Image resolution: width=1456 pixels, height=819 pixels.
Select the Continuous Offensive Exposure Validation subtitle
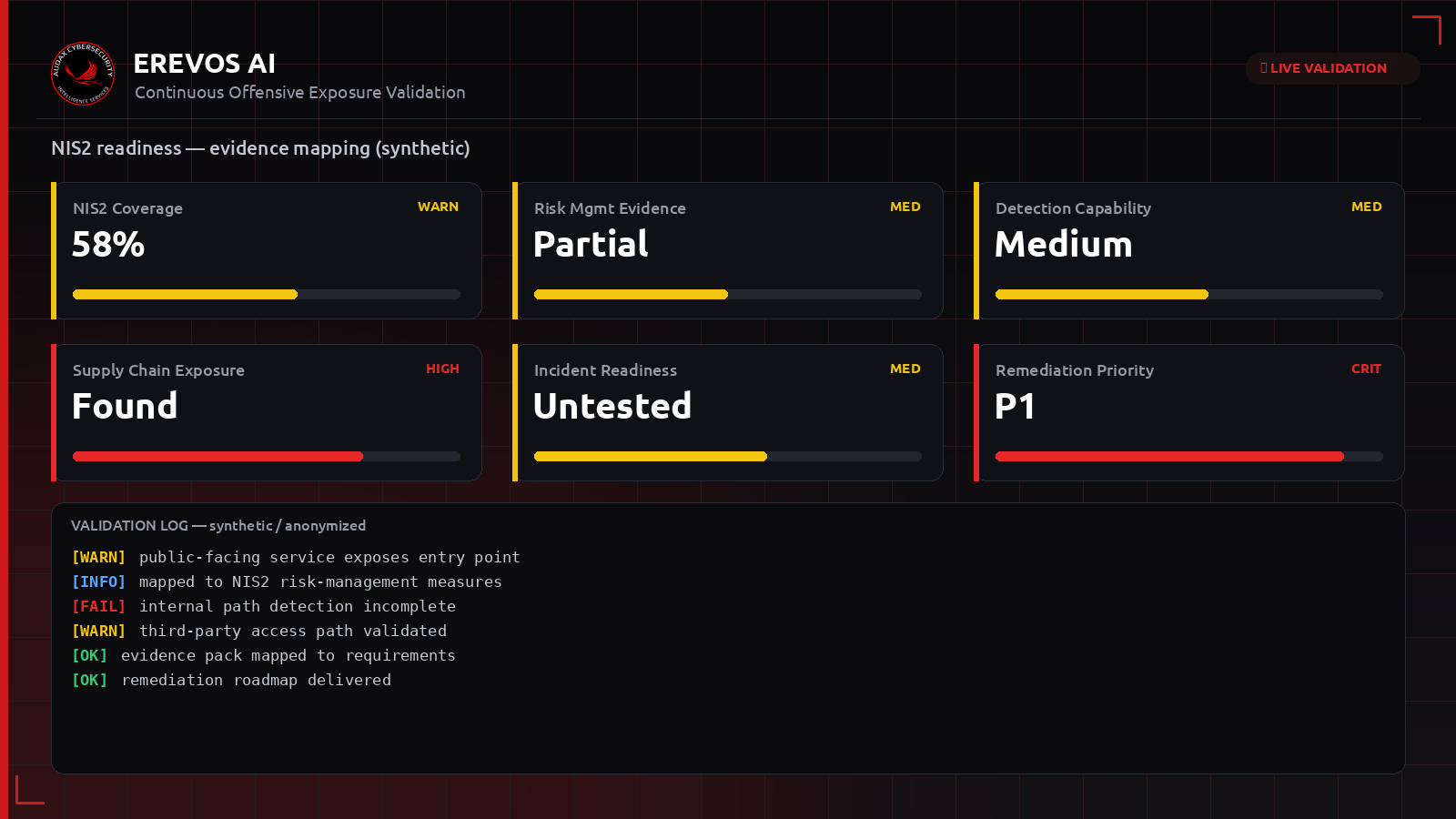pyautogui.click(x=300, y=93)
